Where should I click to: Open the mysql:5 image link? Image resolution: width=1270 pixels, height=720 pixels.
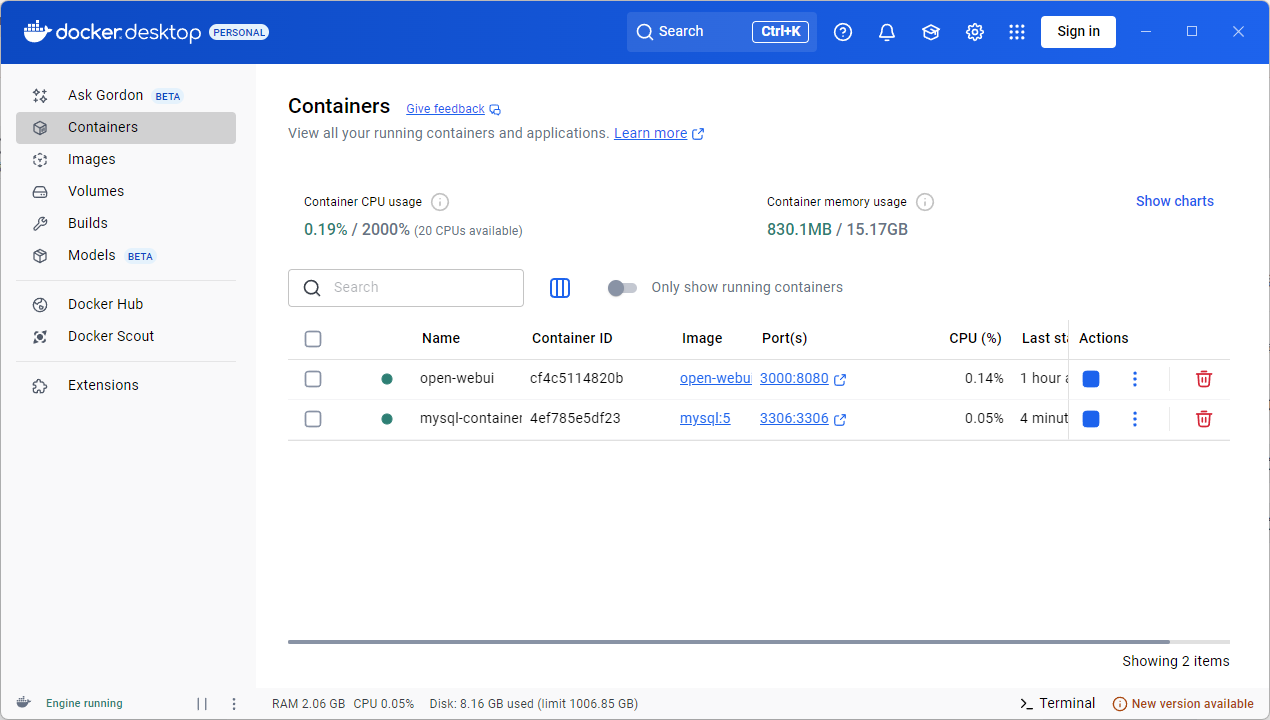[x=705, y=419]
